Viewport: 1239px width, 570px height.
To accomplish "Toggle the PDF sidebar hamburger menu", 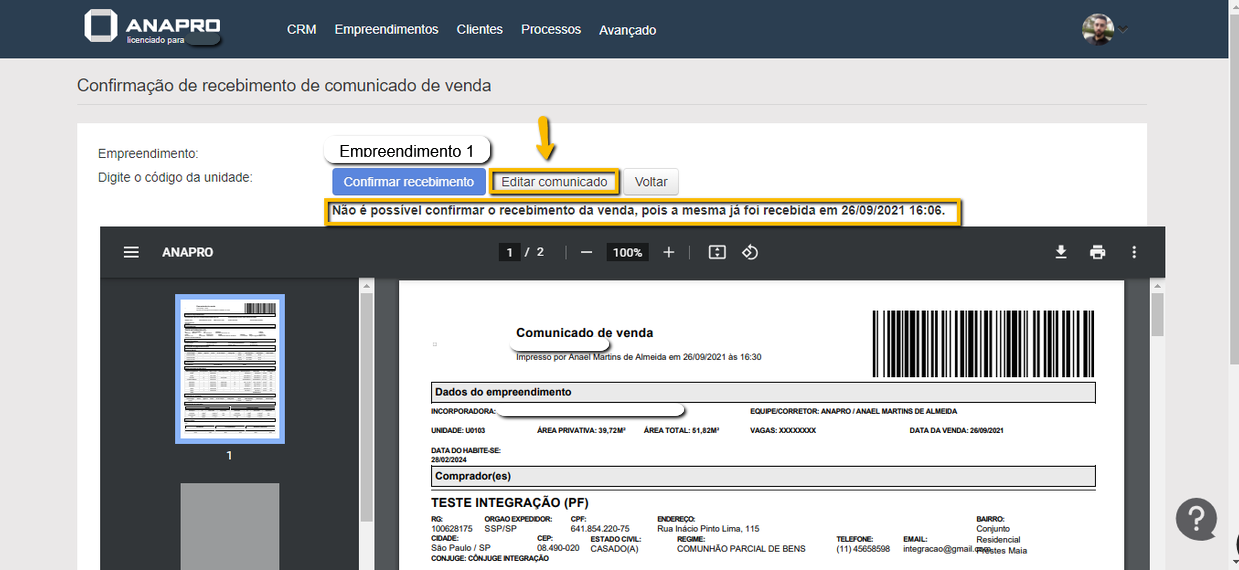I will (131, 252).
